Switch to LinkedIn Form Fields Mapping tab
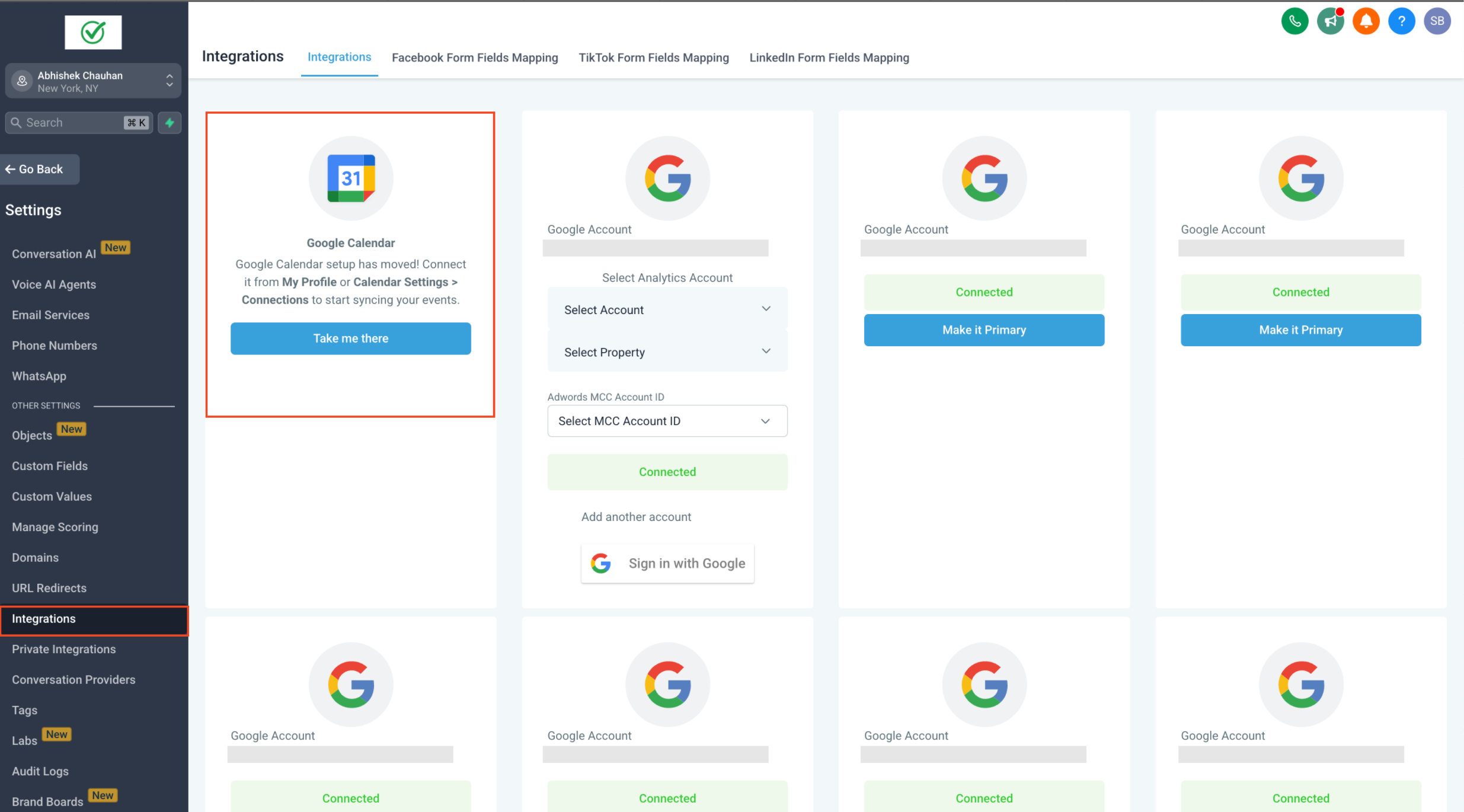Image resolution: width=1464 pixels, height=812 pixels. [x=829, y=57]
